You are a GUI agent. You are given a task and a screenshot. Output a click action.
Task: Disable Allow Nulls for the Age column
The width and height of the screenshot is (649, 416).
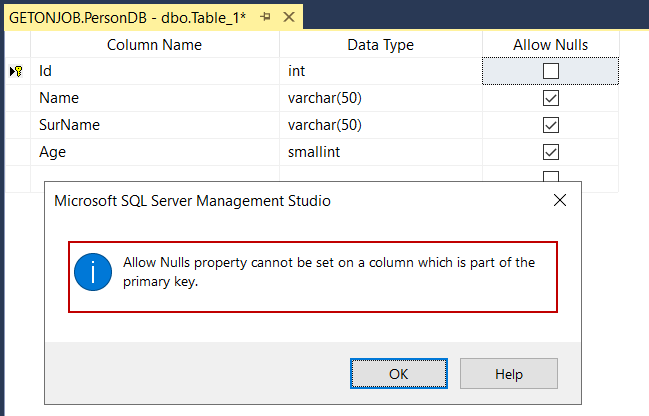(x=550, y=153)
